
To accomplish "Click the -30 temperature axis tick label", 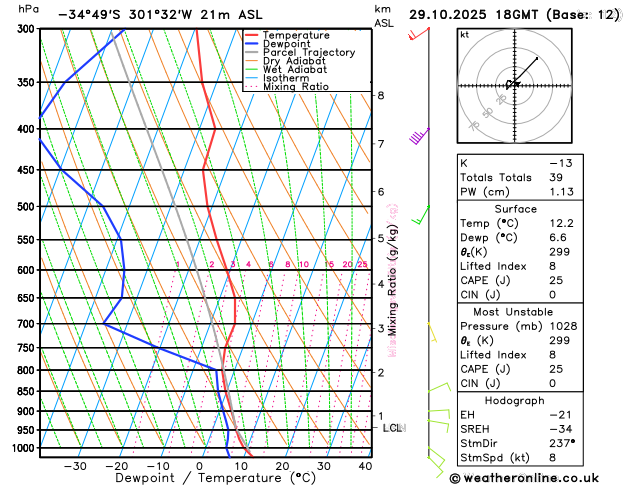I will (x=75, y=466).
